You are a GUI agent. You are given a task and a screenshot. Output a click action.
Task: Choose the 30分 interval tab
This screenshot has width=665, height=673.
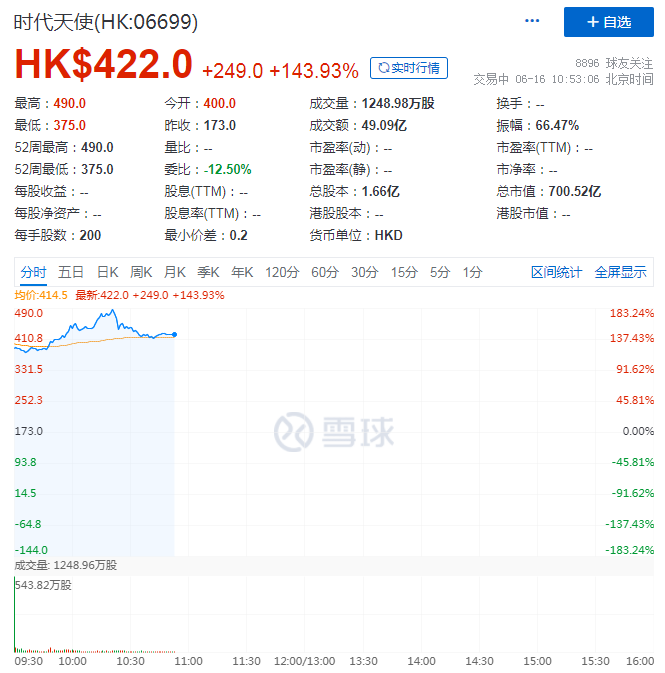[365, 272]
